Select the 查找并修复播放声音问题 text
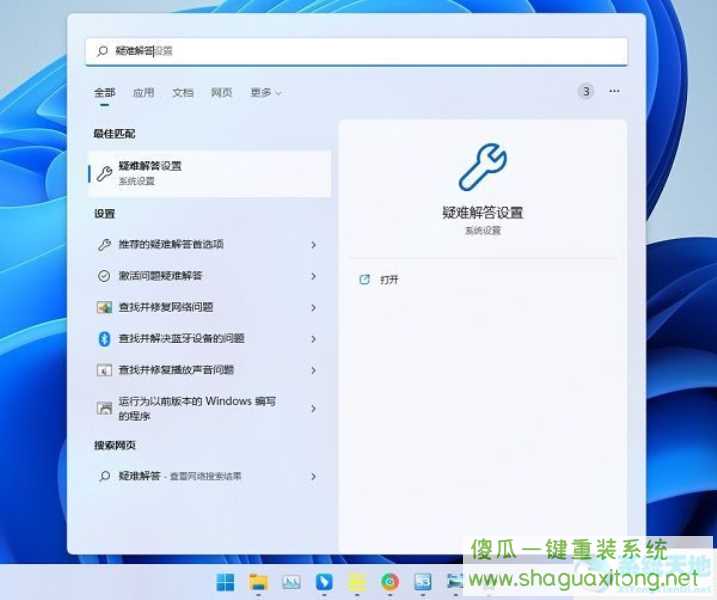Screen dimensions: 717x600 pyautogui.click(x=177, y=370)
